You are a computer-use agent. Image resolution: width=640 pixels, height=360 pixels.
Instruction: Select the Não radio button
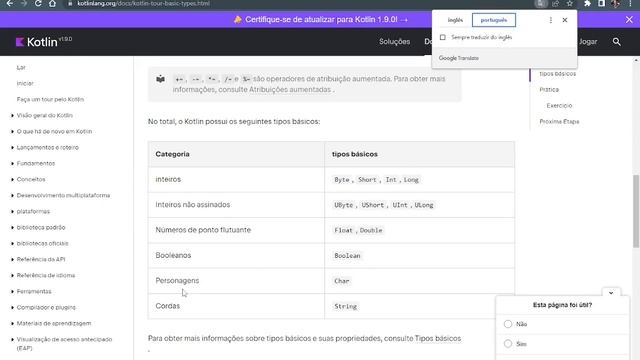(x=508, y=324)
